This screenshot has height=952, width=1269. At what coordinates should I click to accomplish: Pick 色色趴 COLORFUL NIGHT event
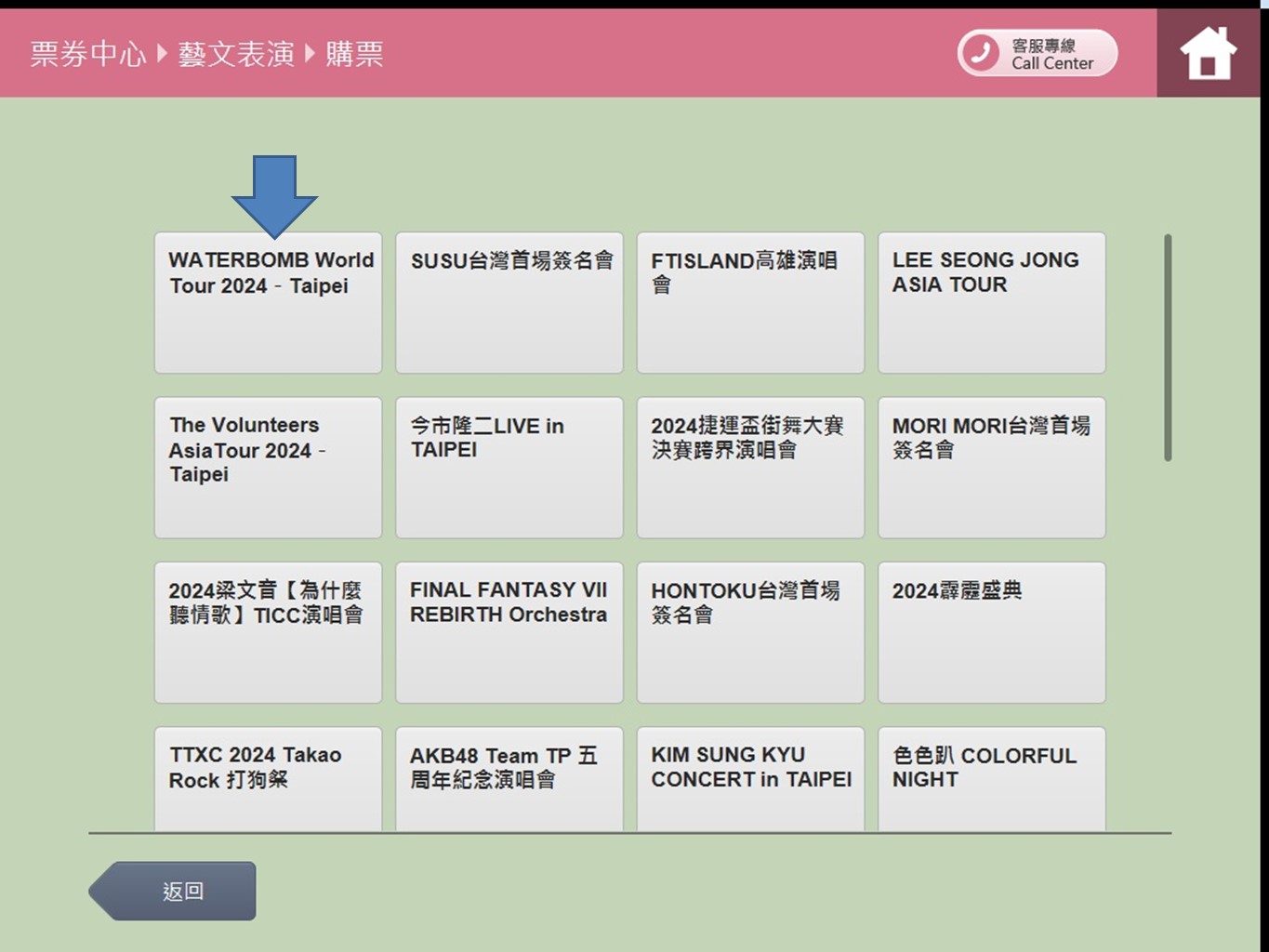pos(992,779)
